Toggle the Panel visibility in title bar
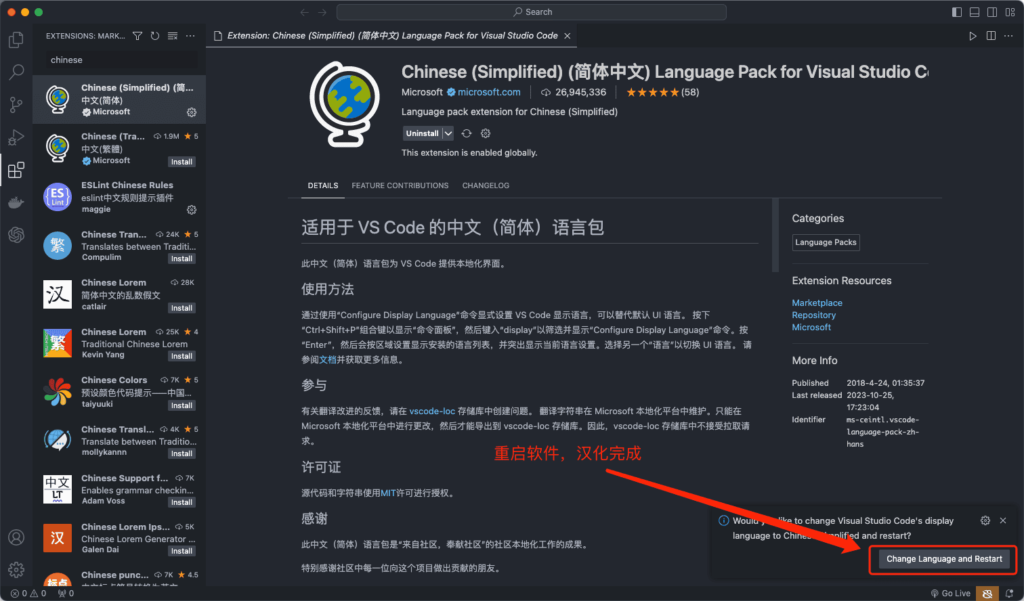Image resolution: width=1024 pixels, height=601 pixels. pyautogui.click(x=974, y=10)
